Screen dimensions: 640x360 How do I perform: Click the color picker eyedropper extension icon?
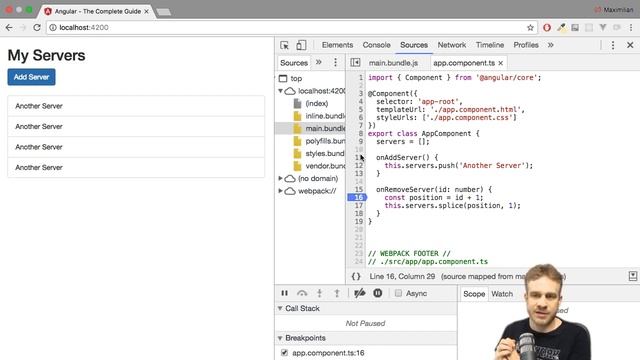(561, 27)
